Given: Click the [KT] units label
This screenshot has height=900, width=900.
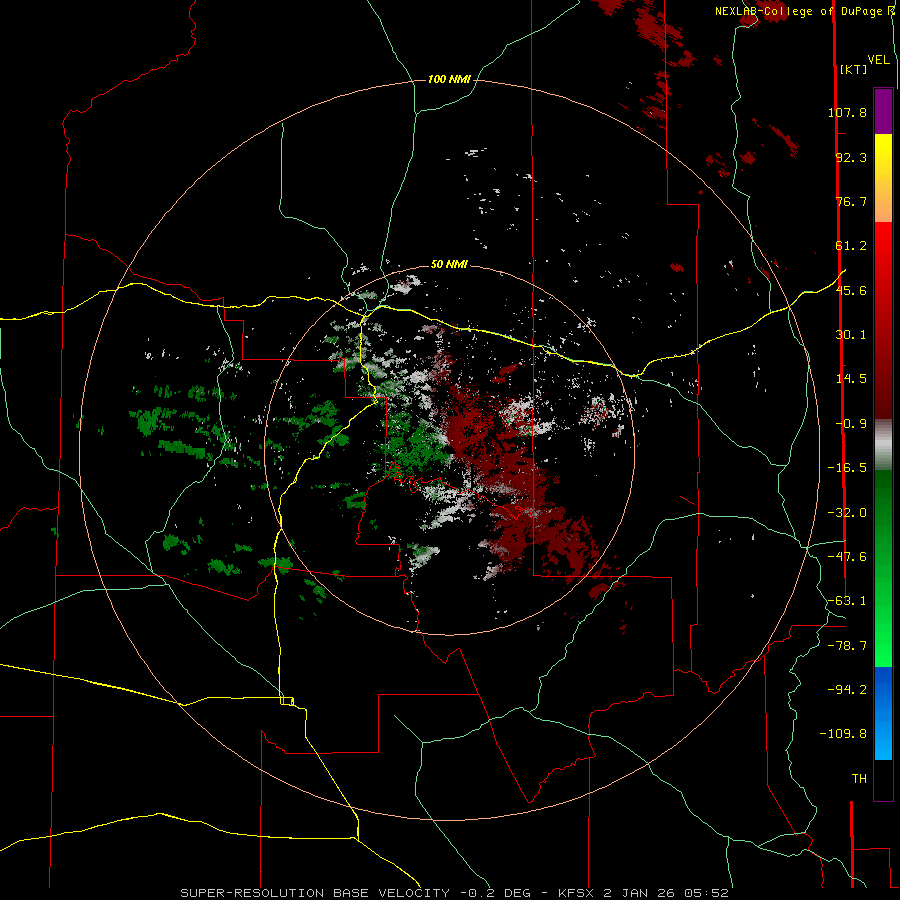Looking at the screenshot, I should click(x=853, y=69).
